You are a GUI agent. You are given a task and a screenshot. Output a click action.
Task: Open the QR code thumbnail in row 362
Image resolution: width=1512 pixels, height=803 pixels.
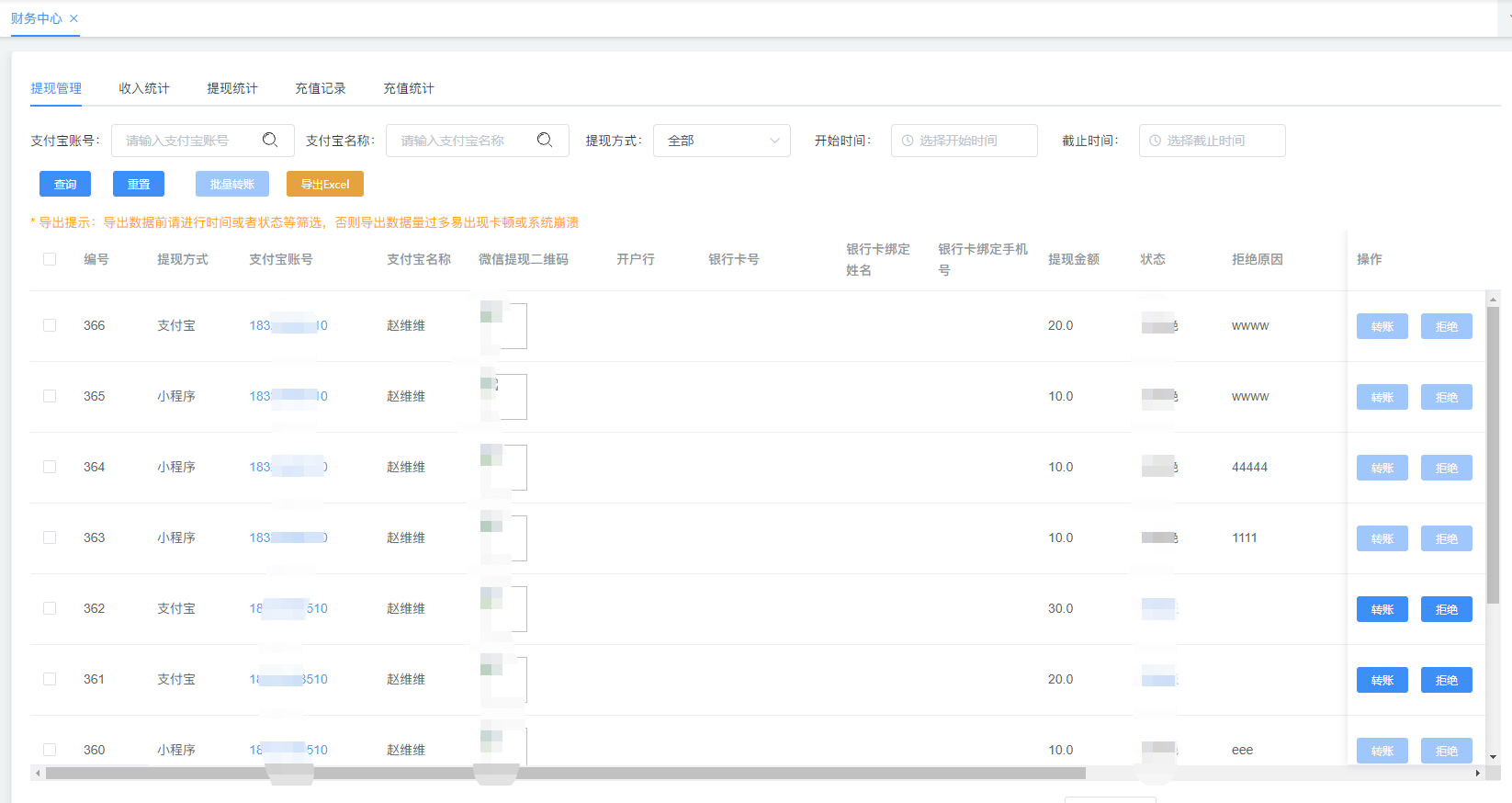click(x=503, y=608)
